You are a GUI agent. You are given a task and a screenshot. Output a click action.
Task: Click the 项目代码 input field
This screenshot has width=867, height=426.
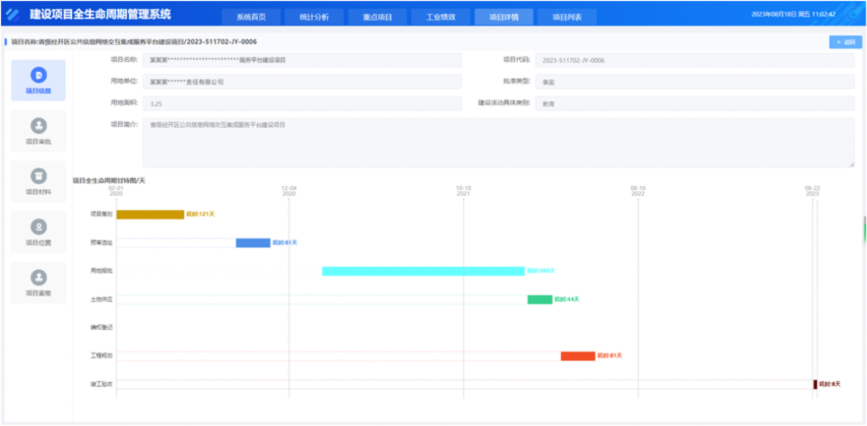pos(694,60)
